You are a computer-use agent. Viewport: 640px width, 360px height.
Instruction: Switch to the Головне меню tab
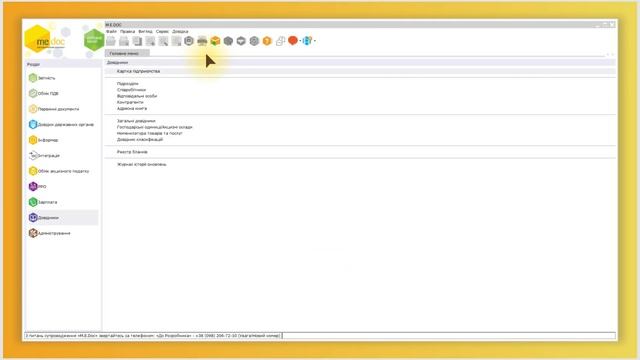pyautogui.click(x=127, y=53)
